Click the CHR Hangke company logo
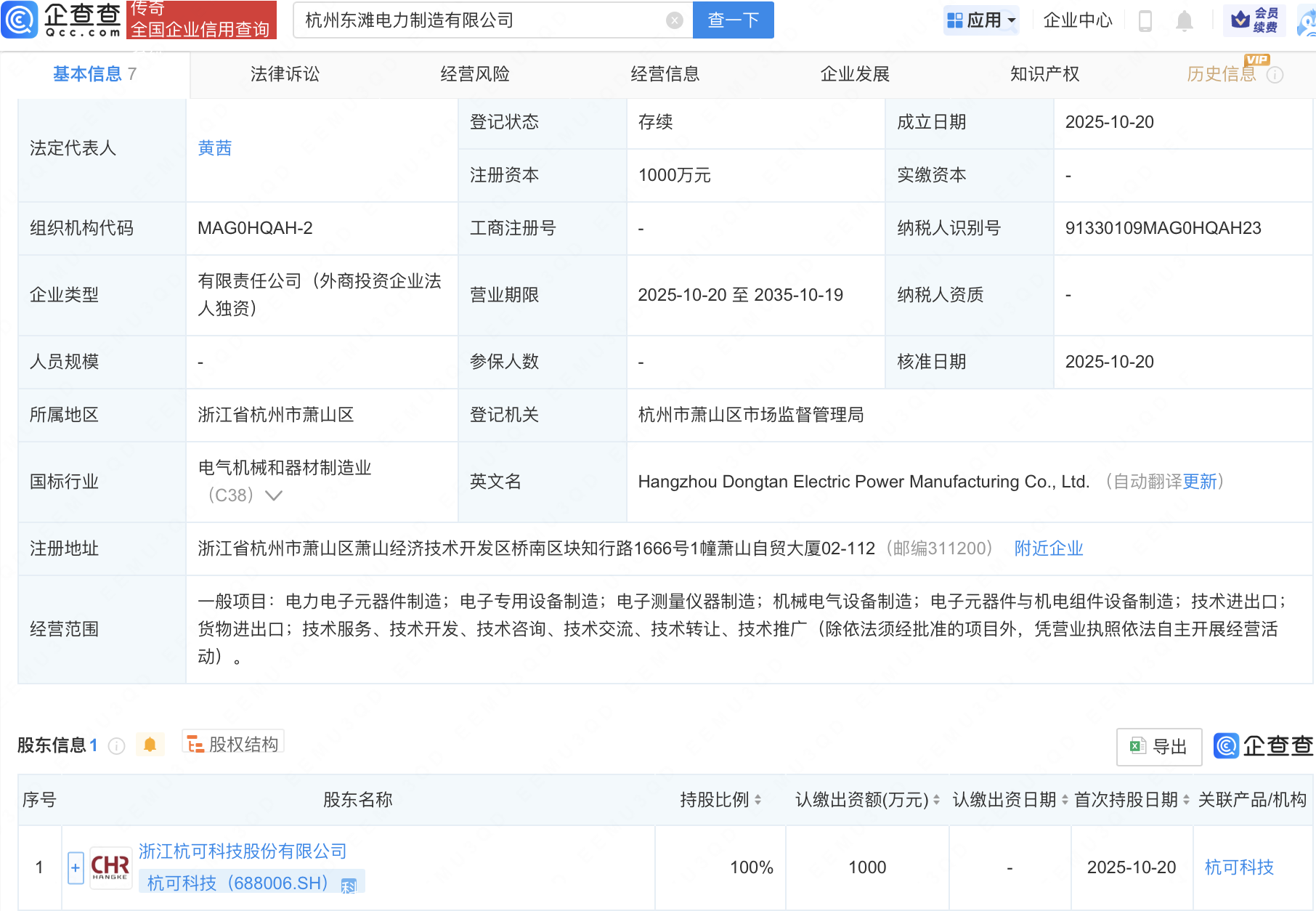Image resolution: width=1316 pixels, height=911 pixels. point(110,867)
